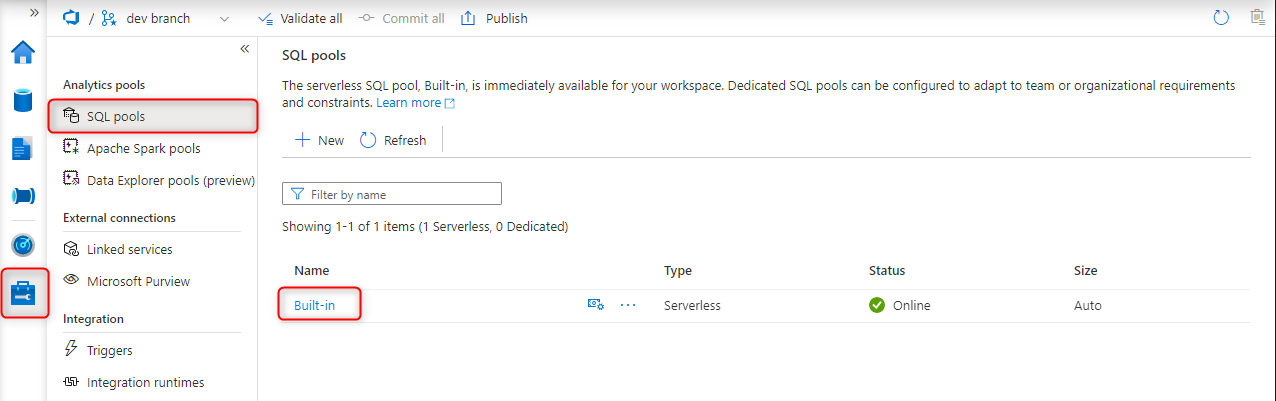The height and width of the screenshot is (401, 1276).
Task: Sort by Status column header
Action: [x=887, y=271]
